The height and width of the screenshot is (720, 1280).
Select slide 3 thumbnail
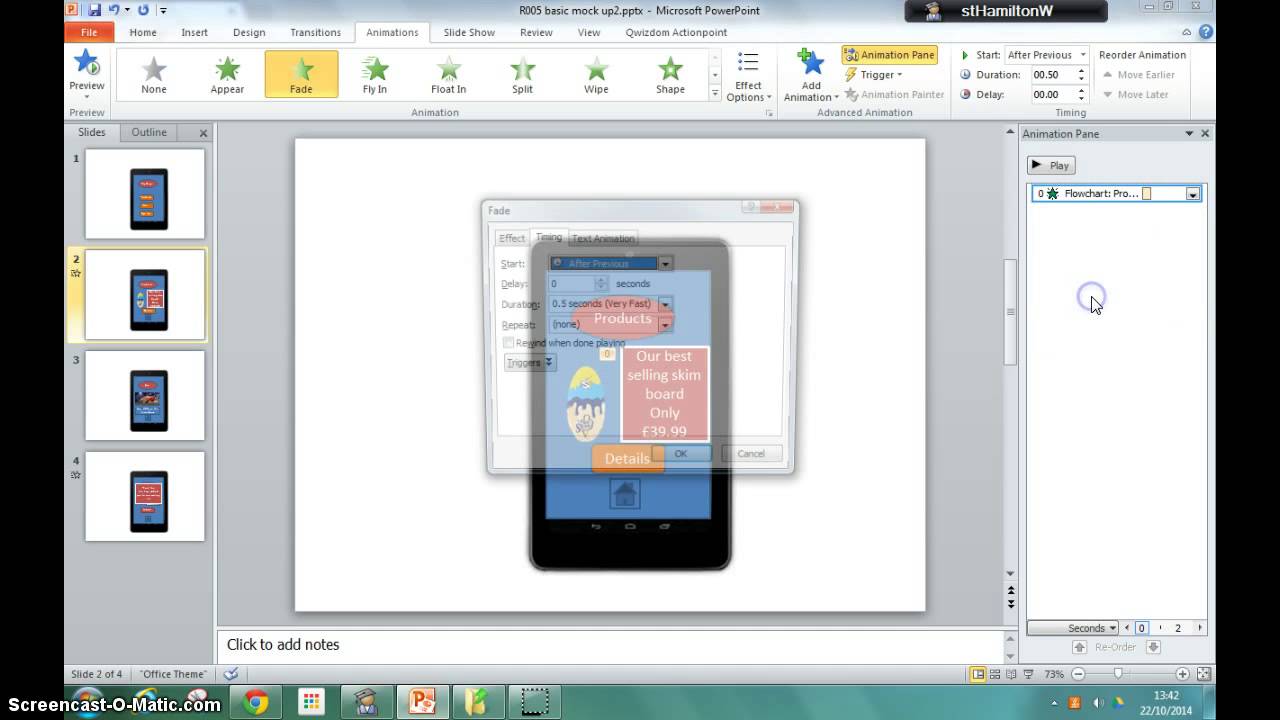[x=145, y=396]
